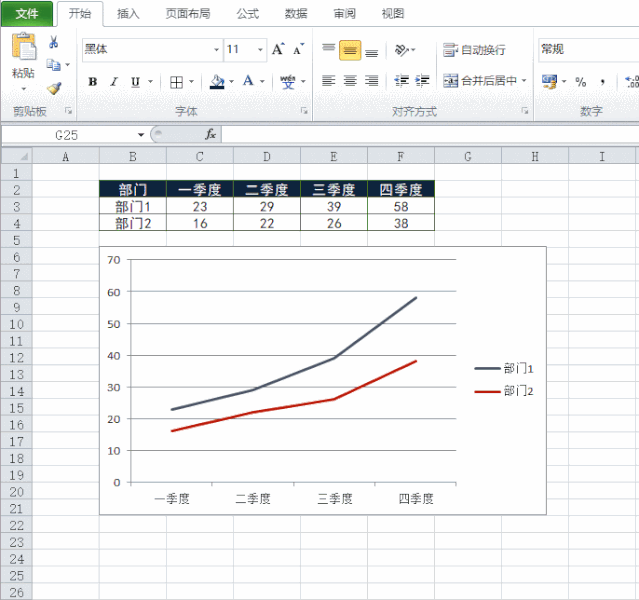
Task: Switch to the 插入 Insert tab
Action: click(128, 14)
